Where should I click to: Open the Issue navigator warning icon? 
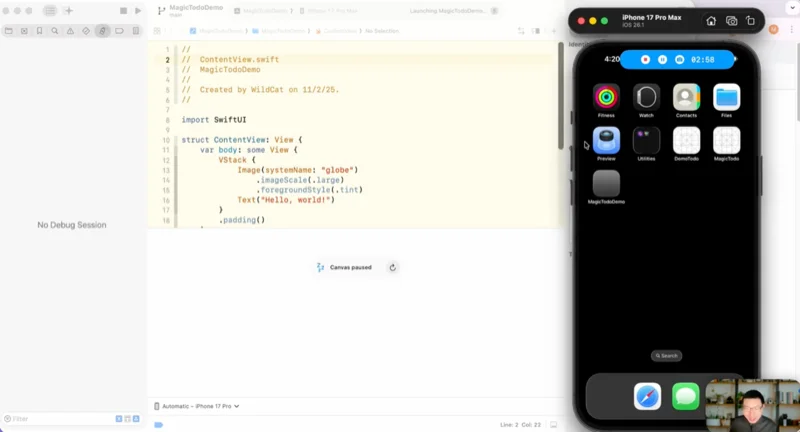pyautogui.click(x=70, y=31)
